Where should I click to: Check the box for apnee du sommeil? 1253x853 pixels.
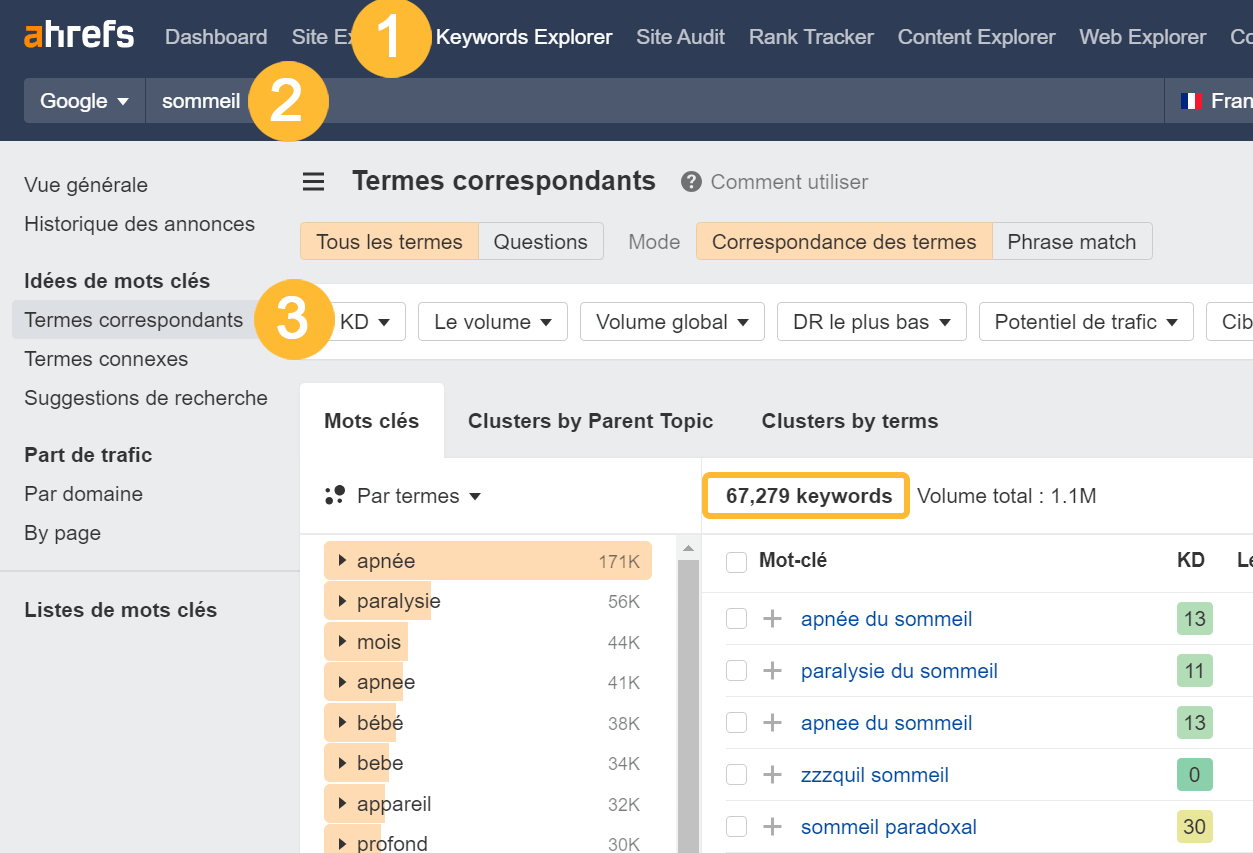click(736, 722)
